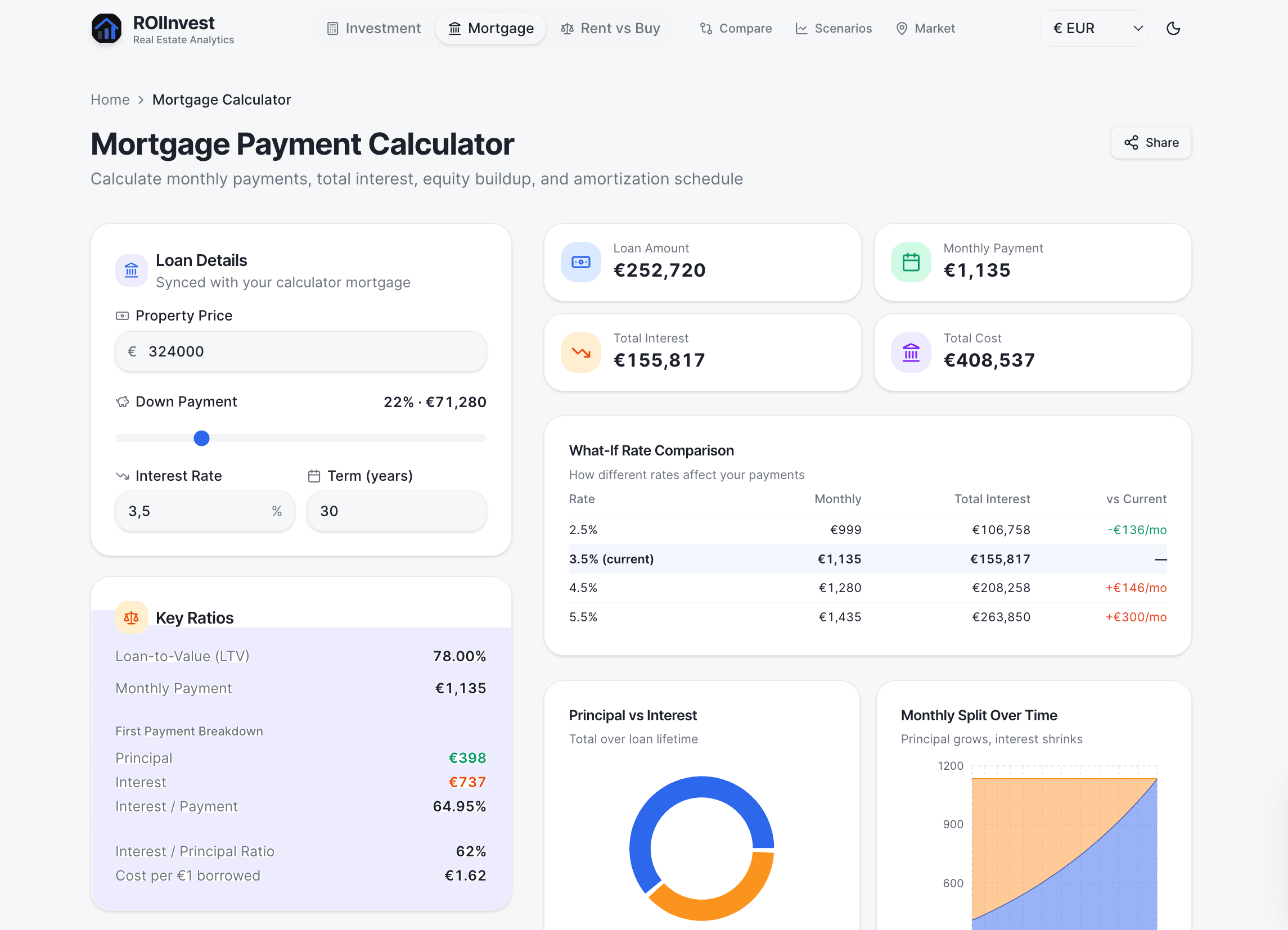
Task: Go to Scenarios in the navigation
Action: 833,28
